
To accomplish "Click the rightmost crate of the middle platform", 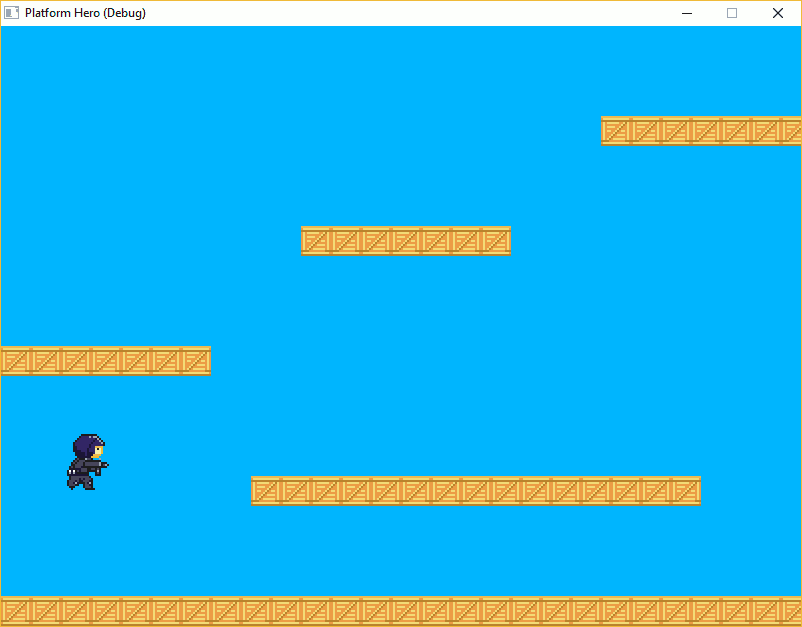I will [x=496, y=240].
